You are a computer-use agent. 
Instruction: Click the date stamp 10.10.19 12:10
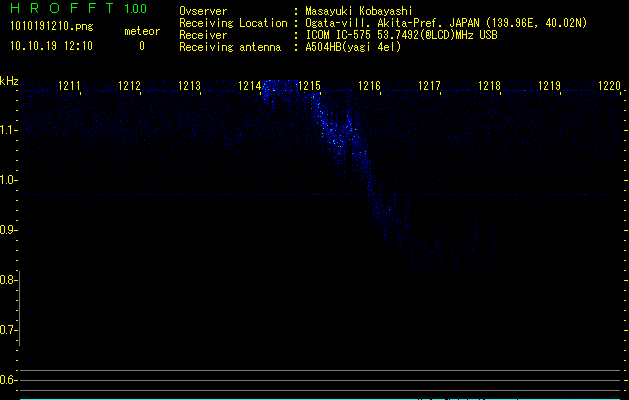click(51, 46)
